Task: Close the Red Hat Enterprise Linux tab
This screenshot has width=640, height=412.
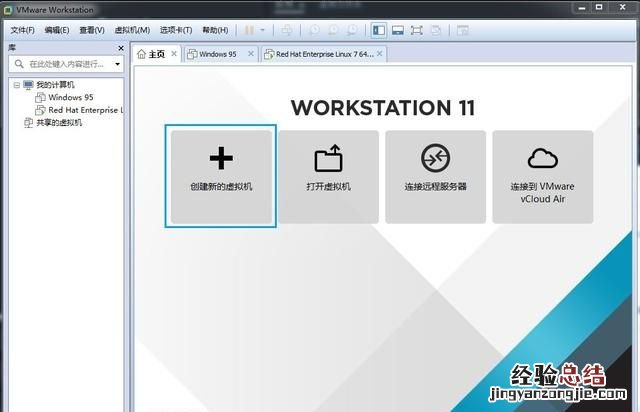Action: pyautogui.click(x=380, y=53)
